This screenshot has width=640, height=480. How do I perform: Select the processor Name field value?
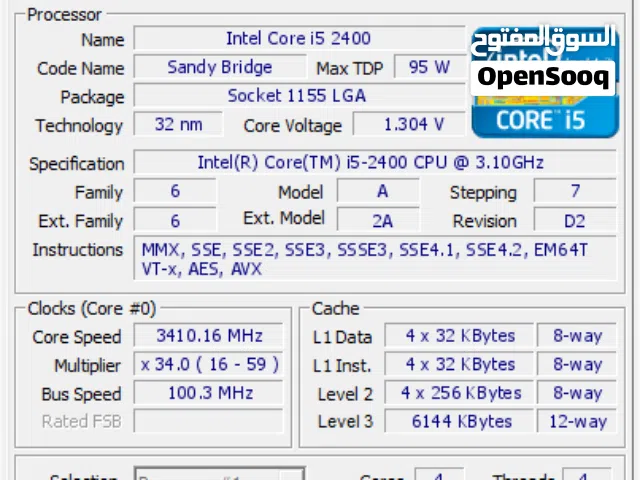(299, 39)
